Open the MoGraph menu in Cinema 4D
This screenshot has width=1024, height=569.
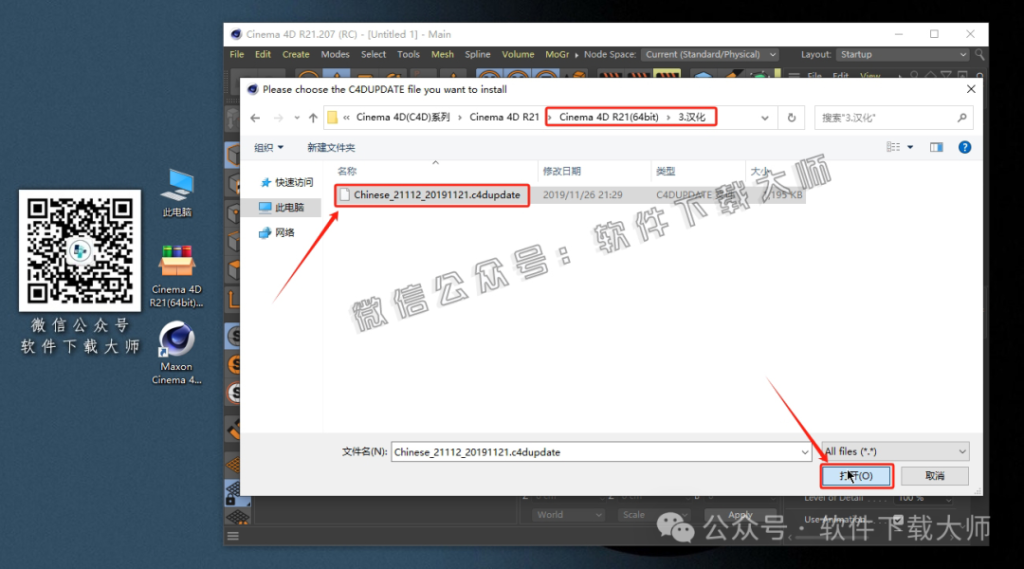point(557,54)
